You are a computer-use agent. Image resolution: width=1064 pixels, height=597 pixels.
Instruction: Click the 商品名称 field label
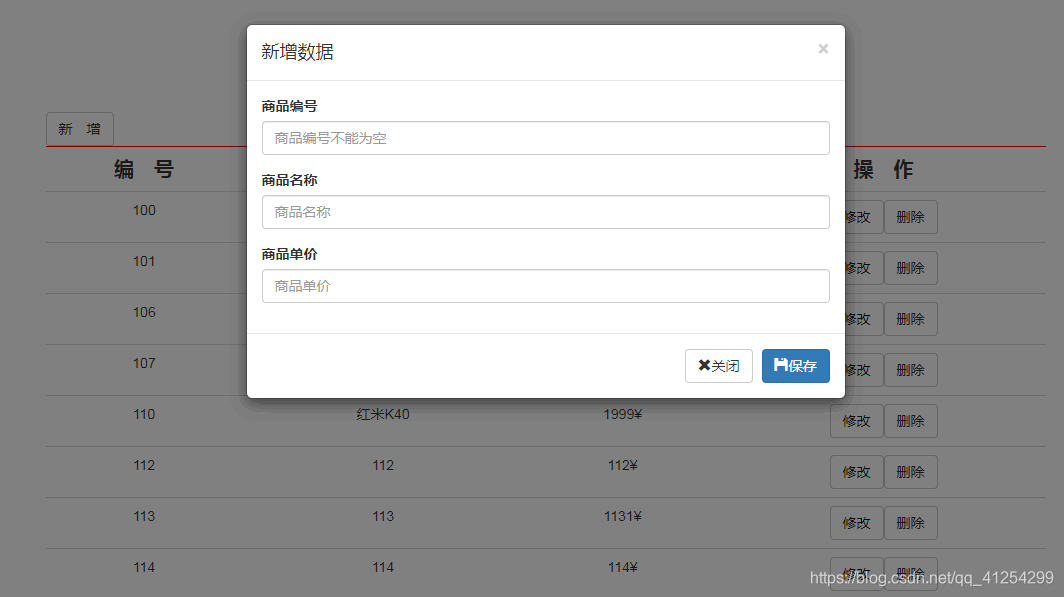pyautogui.click(x=289, y=180)
